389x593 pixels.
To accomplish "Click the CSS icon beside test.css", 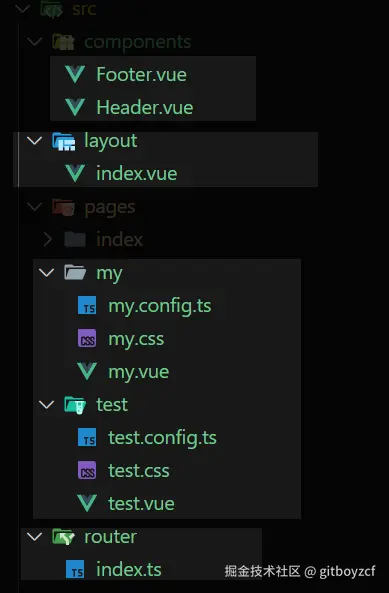I will click(87, 470).
